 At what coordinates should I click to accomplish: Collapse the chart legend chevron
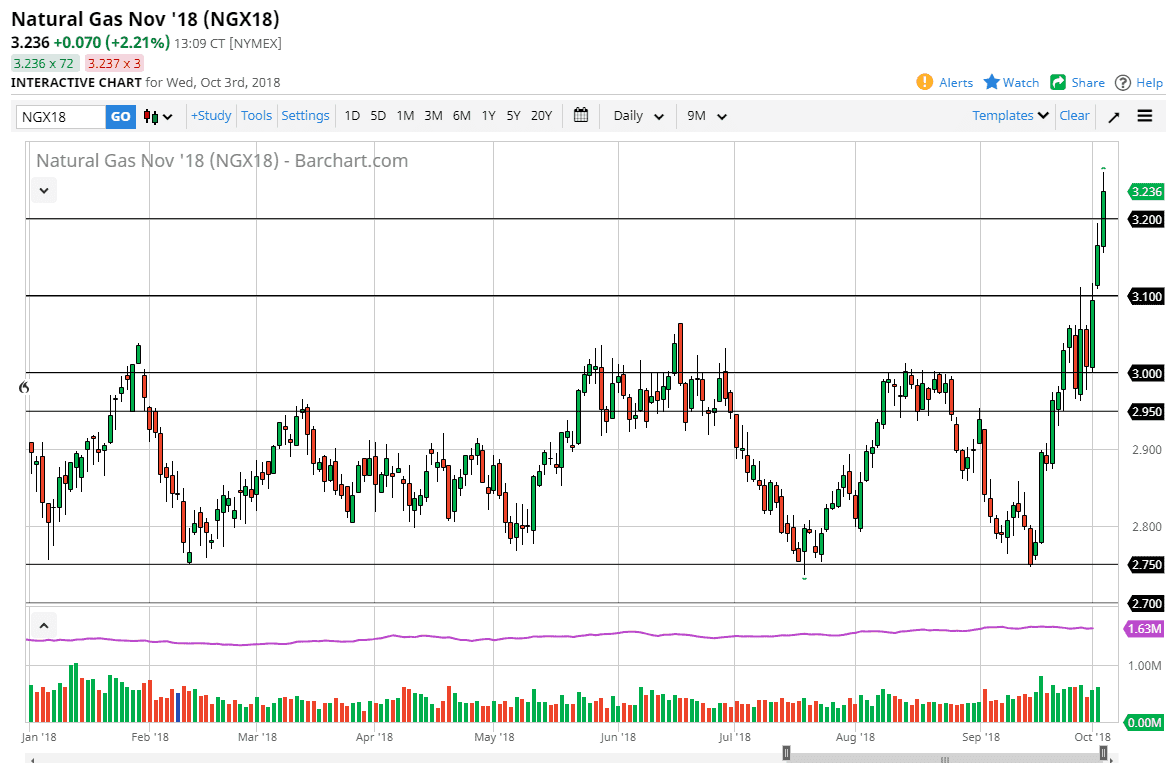tap(44, 190)
